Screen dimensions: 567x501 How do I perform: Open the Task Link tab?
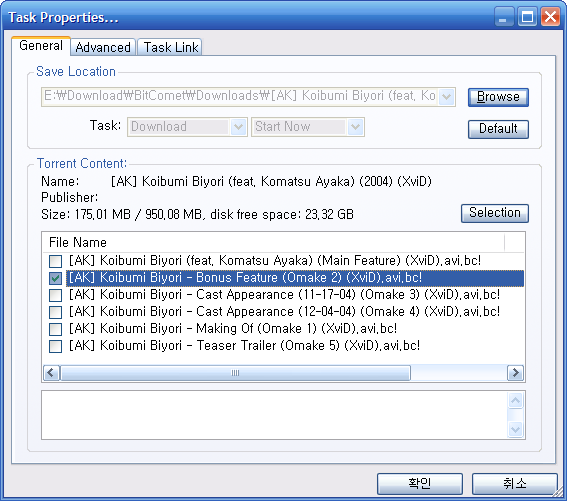(171, 47)
